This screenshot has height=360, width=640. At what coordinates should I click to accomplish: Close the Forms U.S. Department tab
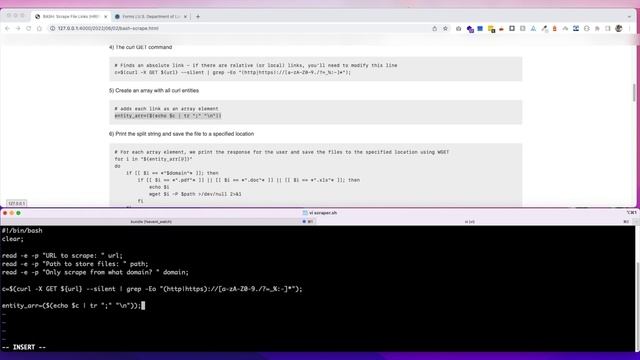click(x=185, y=17)
